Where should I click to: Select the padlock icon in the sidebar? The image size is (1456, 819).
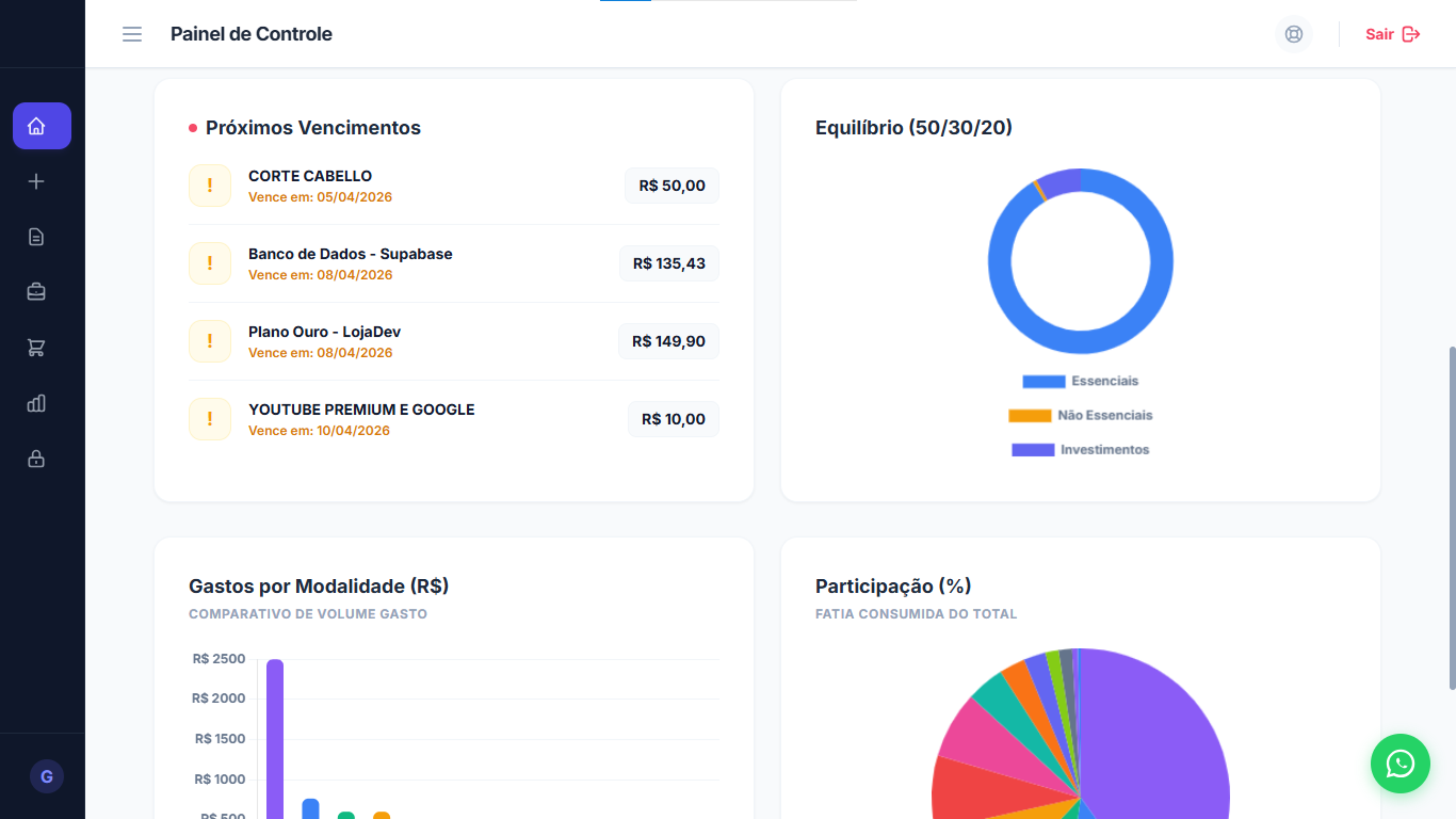pos(36,459)
